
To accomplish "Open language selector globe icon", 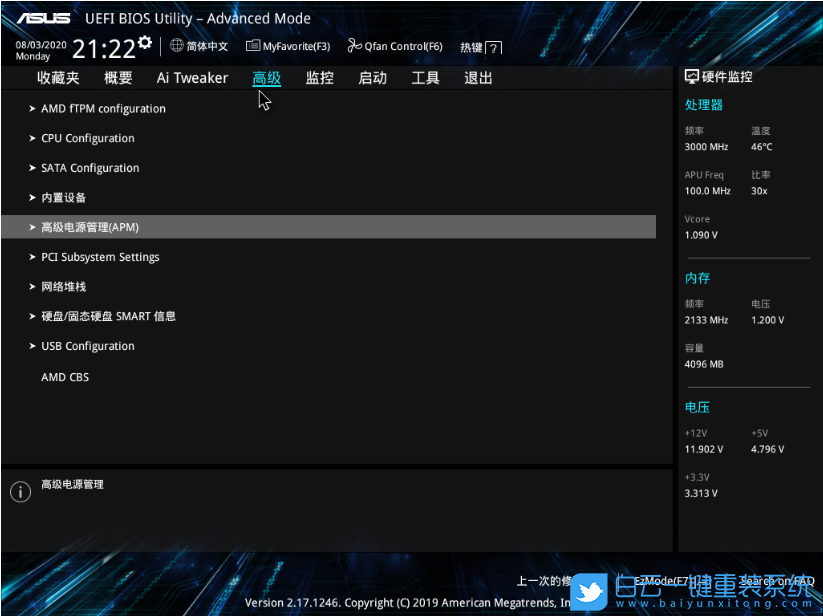I will [177, 45].
